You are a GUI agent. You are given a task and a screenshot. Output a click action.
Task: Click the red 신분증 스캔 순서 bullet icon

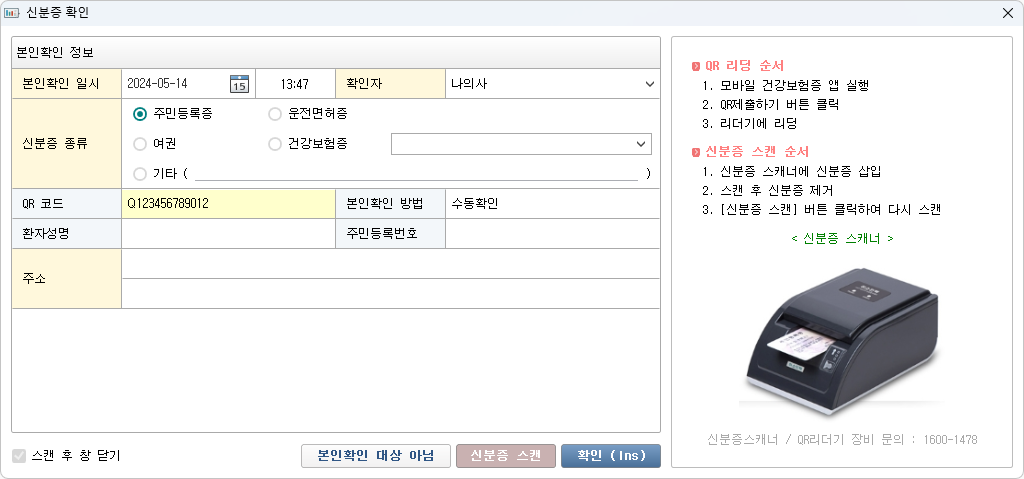click(696, 153)
